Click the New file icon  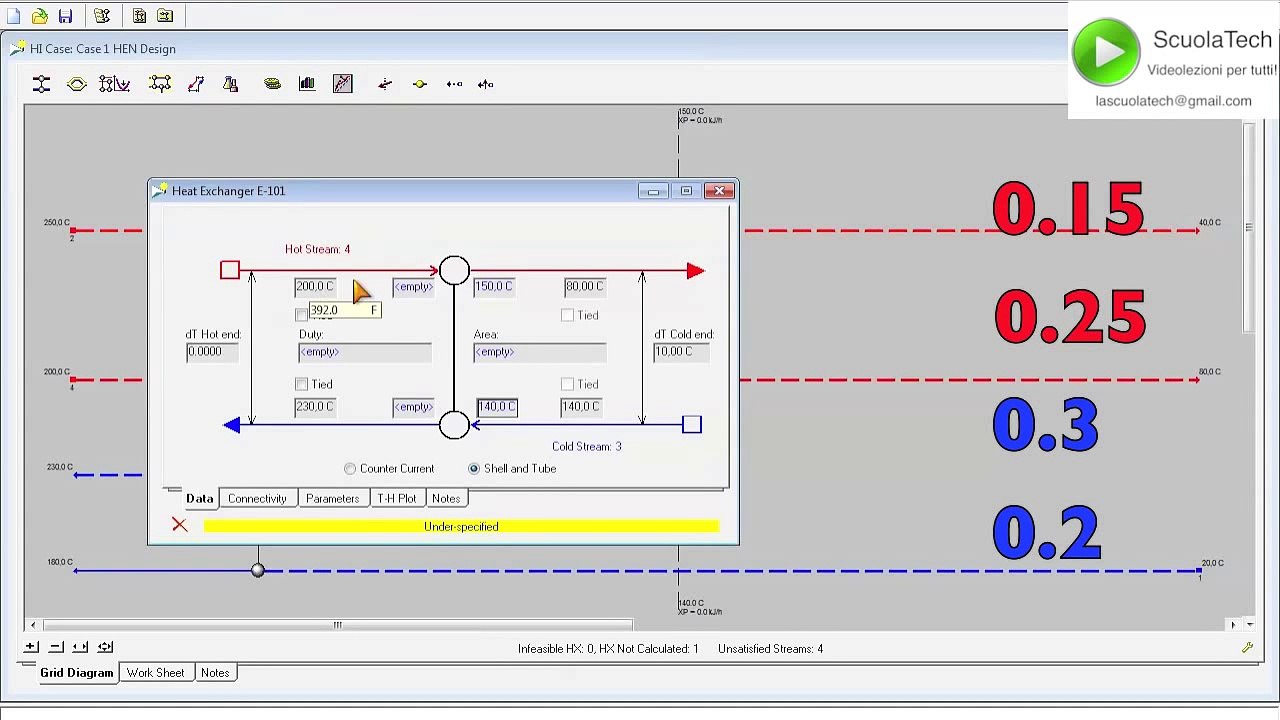click(x=13, y=16)
